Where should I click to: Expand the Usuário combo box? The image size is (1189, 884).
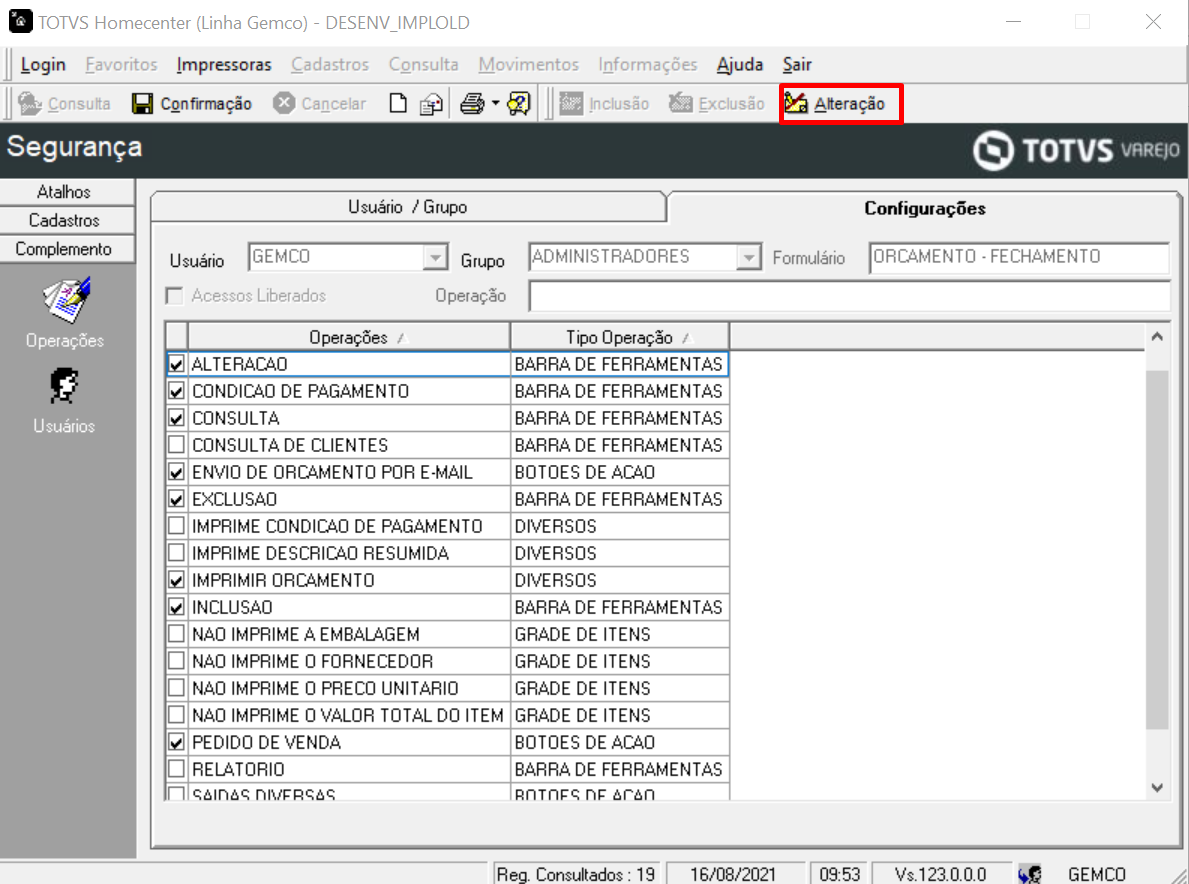tap(435, 257)
